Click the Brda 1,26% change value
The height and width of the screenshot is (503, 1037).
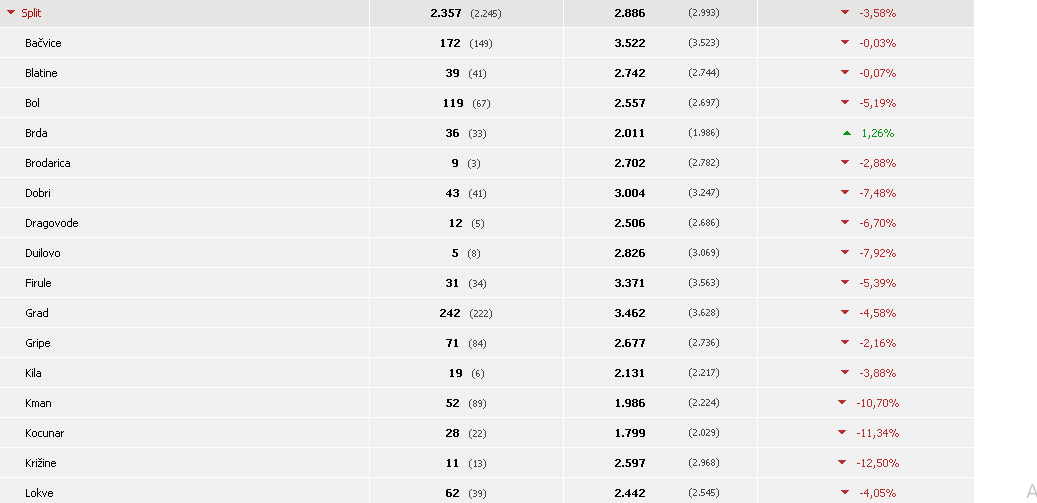point(878,133)
